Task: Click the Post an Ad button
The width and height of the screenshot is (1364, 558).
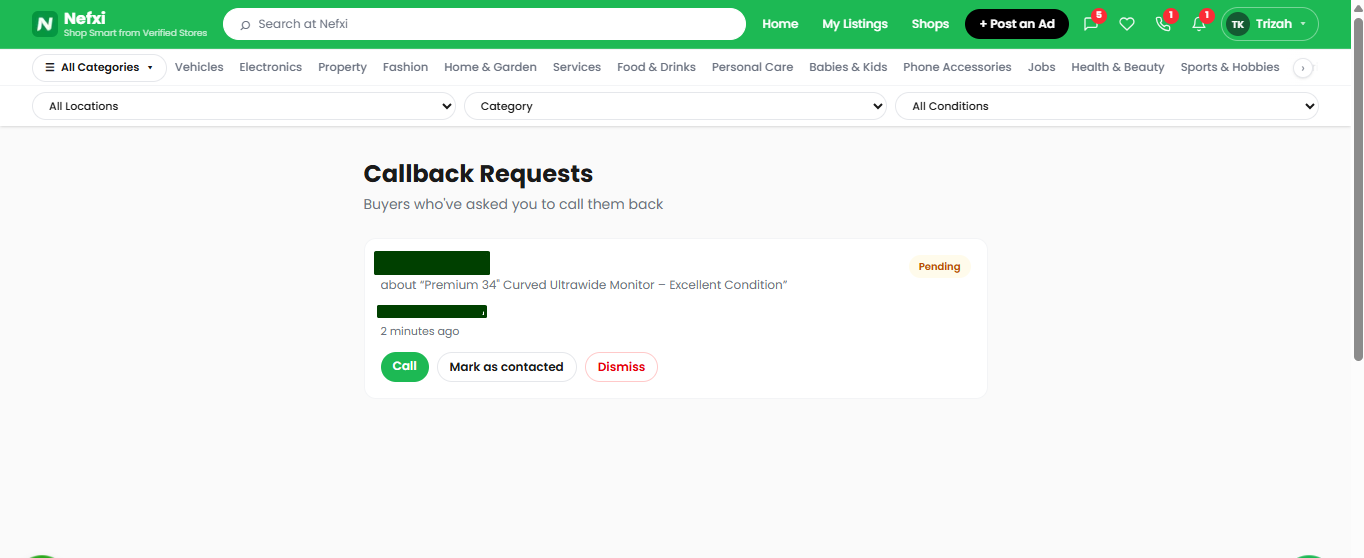Action: (x=1016, y=24)
